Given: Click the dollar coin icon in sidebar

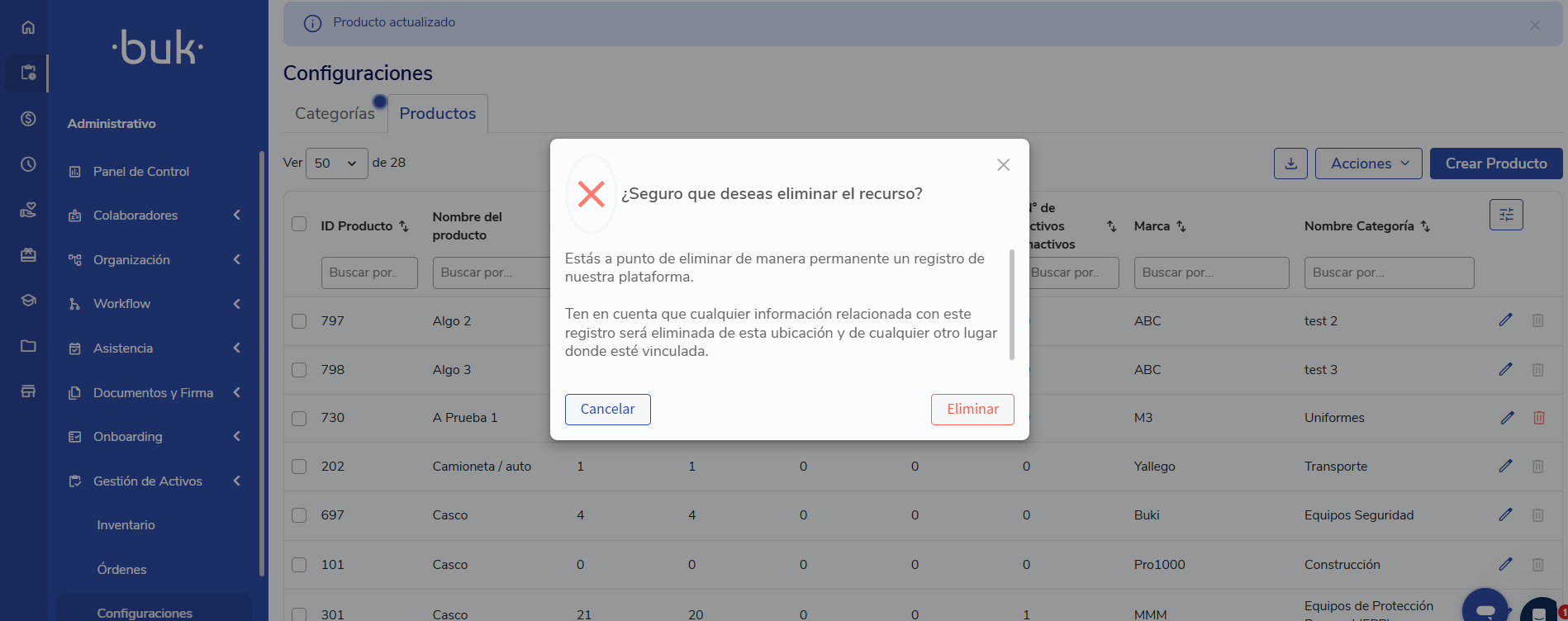Looking at the screenshot, I should tap(28, 119).
